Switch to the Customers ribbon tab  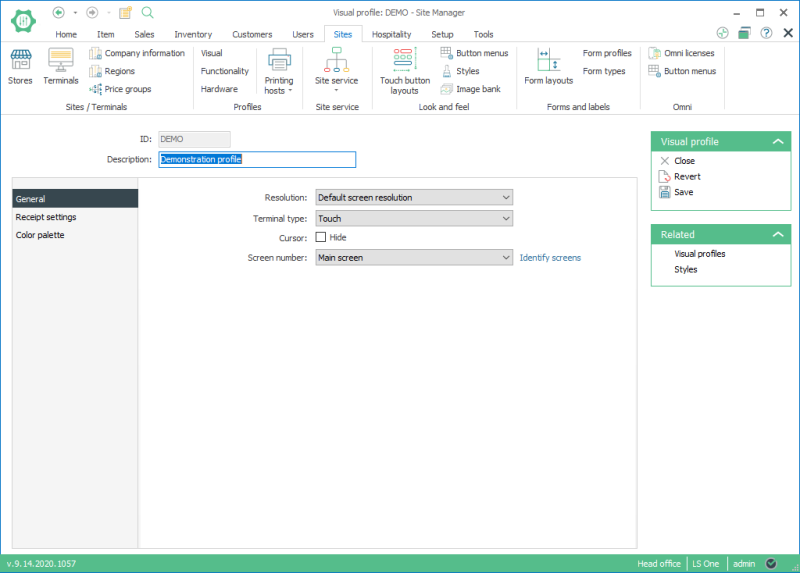point(252,34)
